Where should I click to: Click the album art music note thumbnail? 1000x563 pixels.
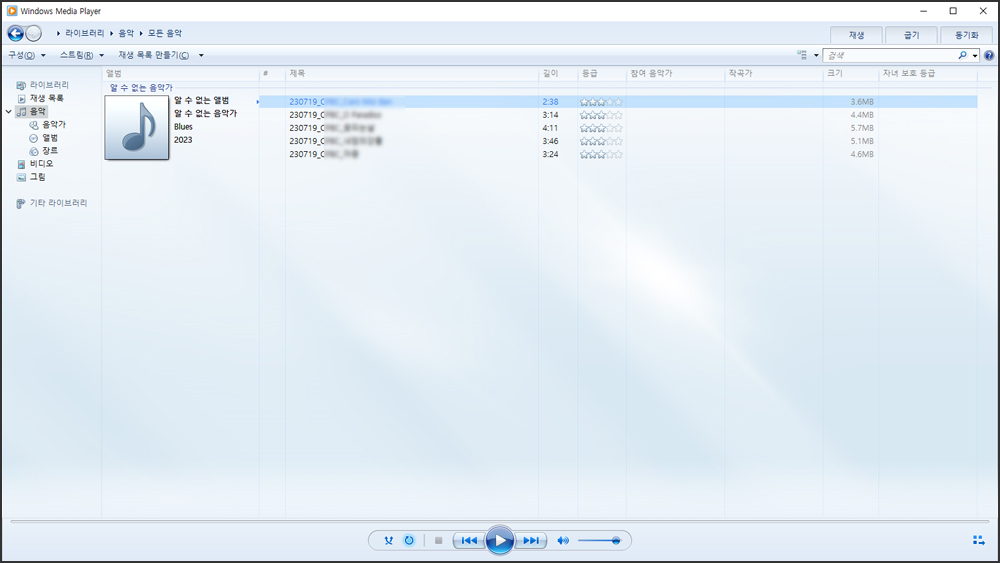136,128
